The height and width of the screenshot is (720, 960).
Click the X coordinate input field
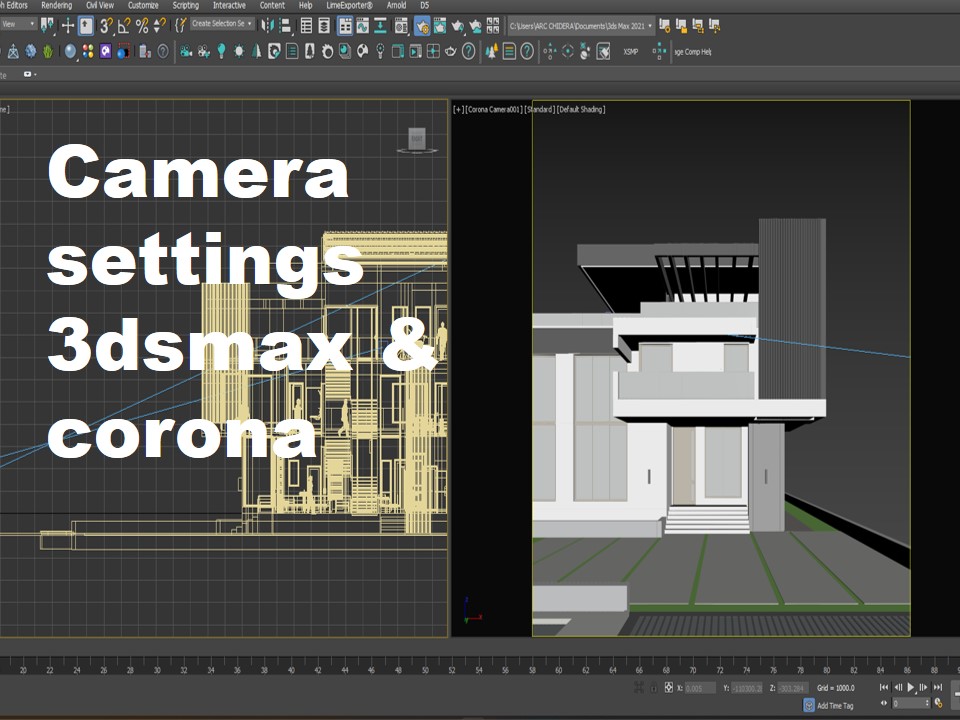pos(699,688)
